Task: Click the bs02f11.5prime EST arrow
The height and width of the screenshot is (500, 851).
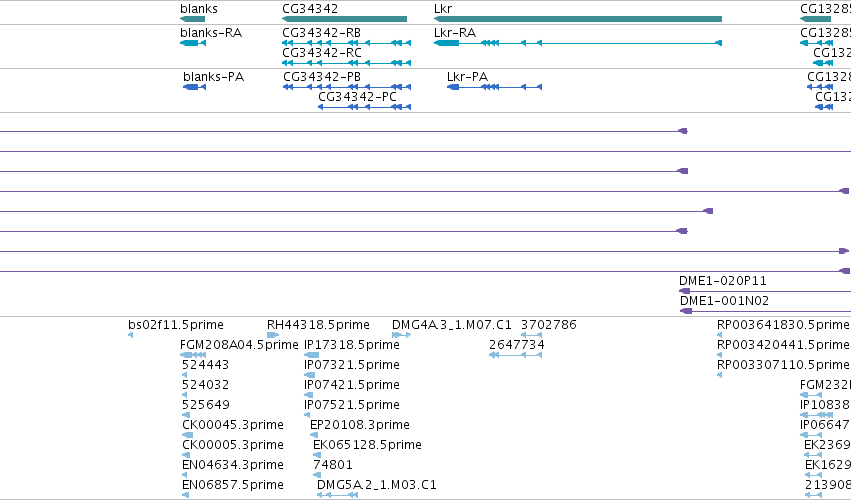Action: (131, 335)
